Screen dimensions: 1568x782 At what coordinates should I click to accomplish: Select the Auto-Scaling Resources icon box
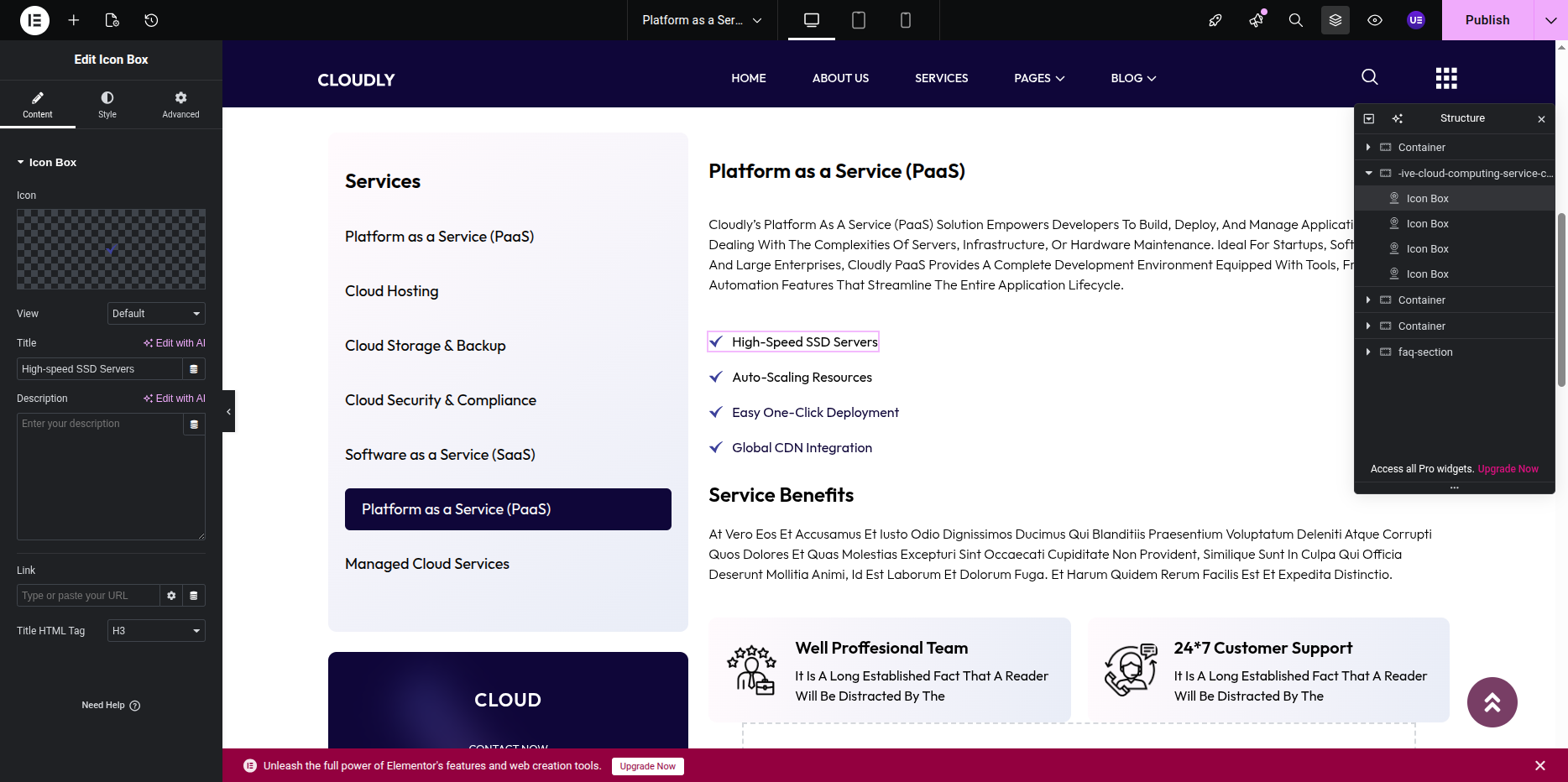[x=791, y=378]
